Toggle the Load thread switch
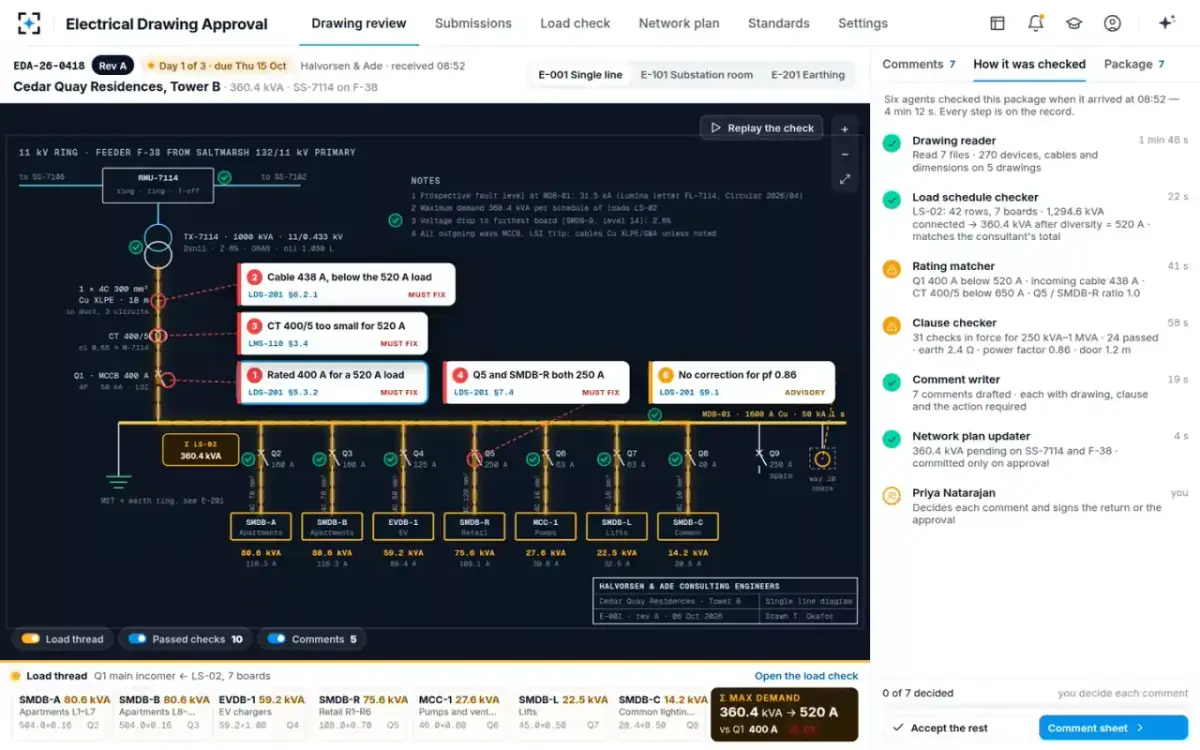1200x750 pixels. [x=30, y=639]
